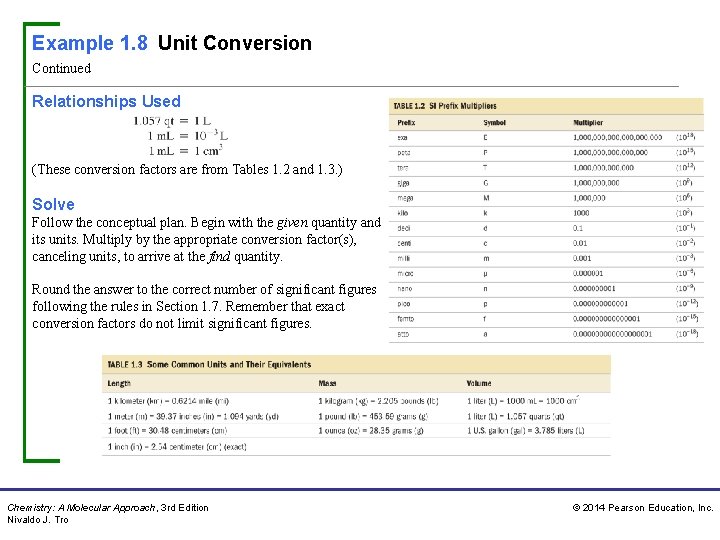Click the equation '1 mL = 10⁻³ L'
The image size is (720, 540).
point(187,136)
